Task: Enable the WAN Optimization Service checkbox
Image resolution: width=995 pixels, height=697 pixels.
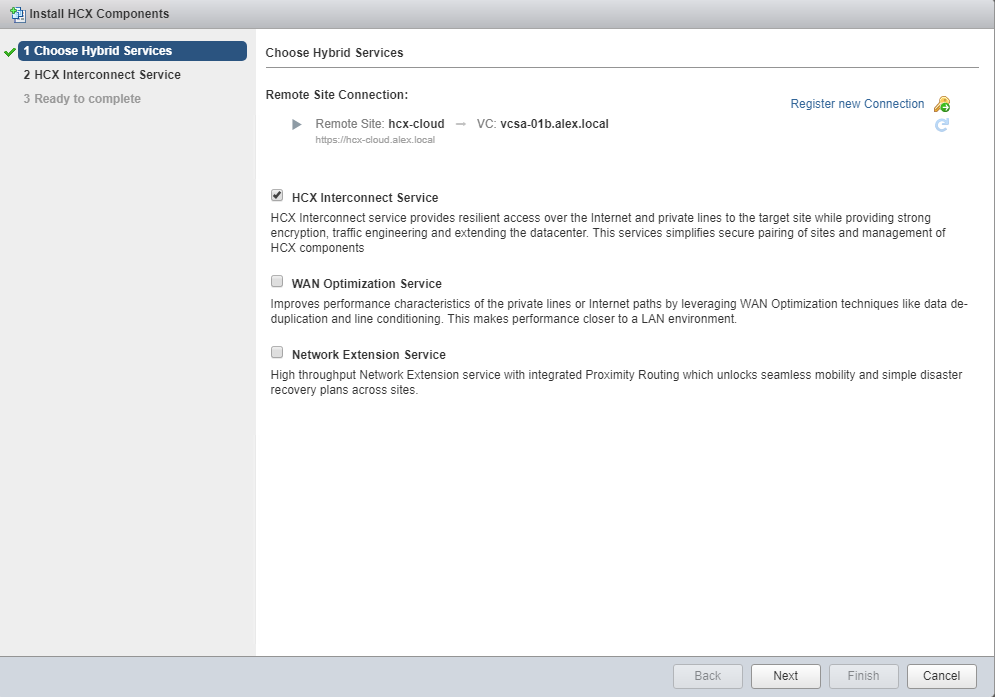Action: [x=277, y=281]
